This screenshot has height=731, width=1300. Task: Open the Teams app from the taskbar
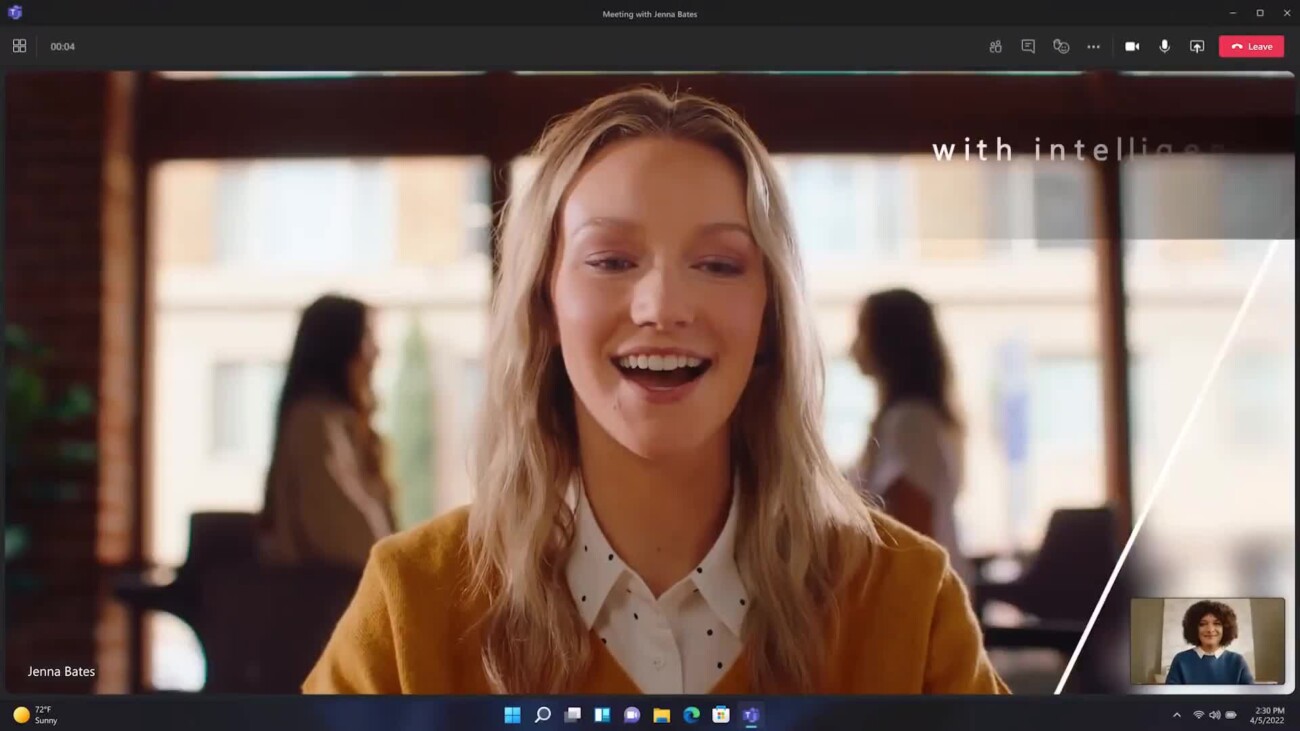pos(750,715)
